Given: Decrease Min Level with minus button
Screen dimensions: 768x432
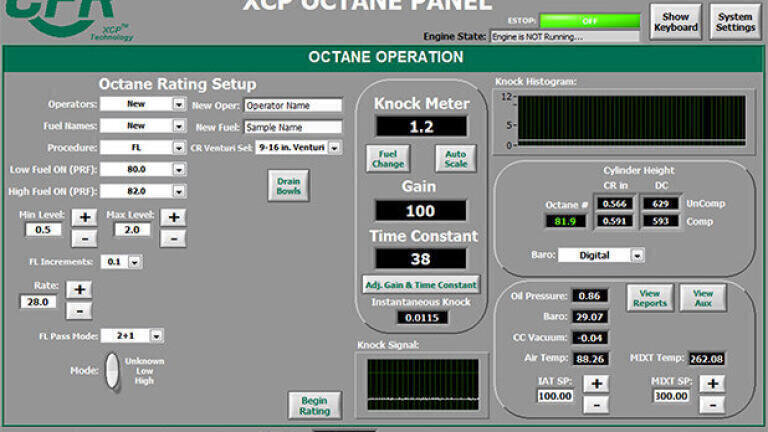Looking at the screenshot, I should coord(84,239).
